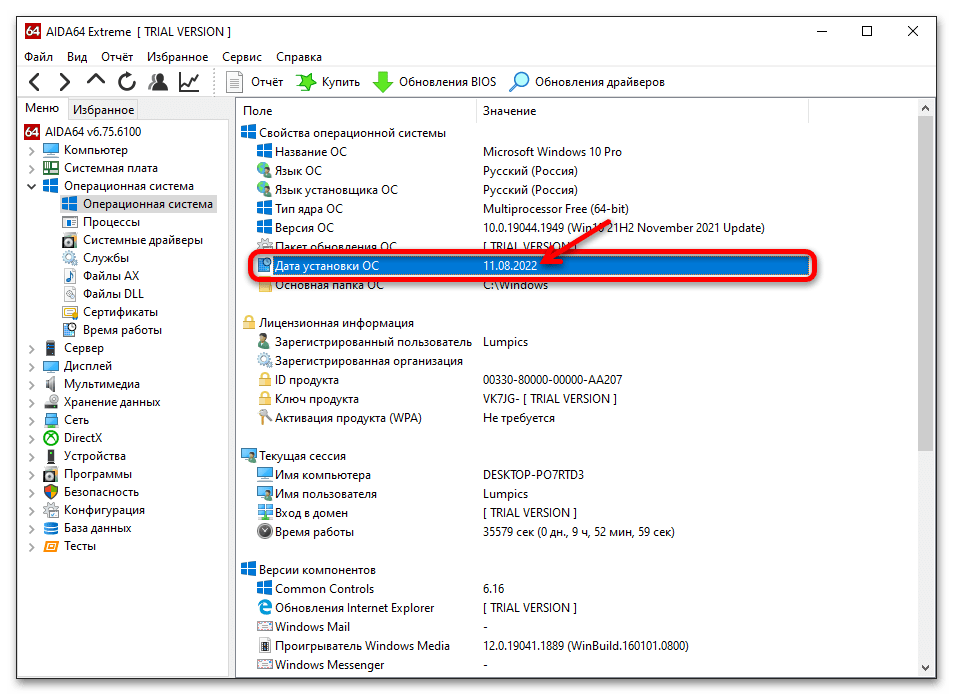Click scrollbar down arrow in details pane
The image size is (953, 695).
pos(925,667)
